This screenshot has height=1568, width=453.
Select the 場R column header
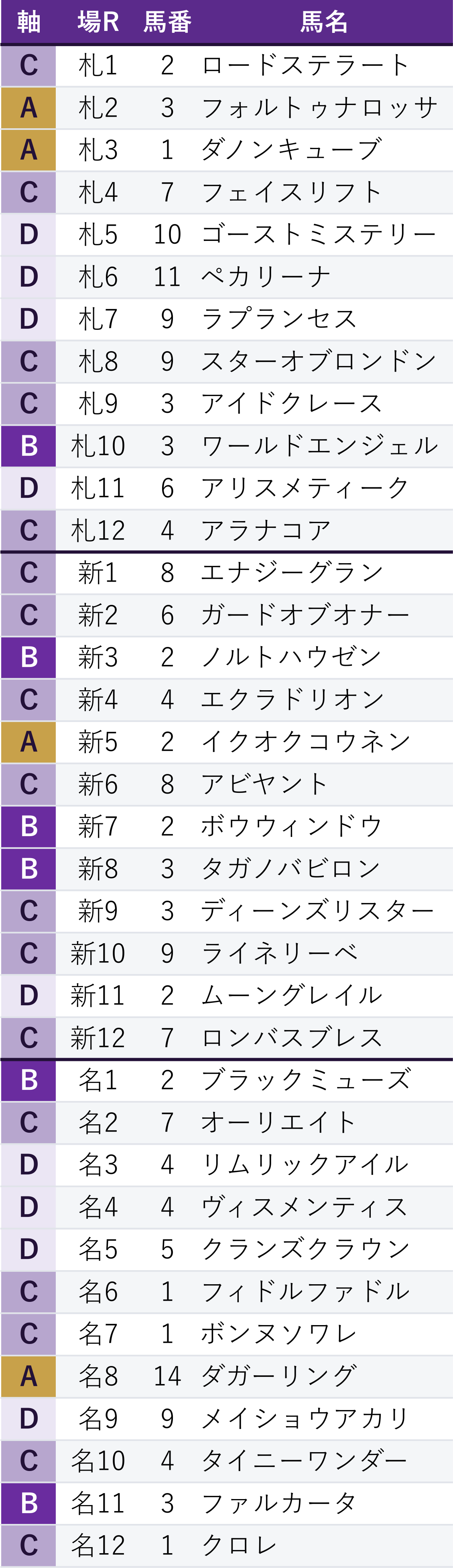(x=98, y=22)
